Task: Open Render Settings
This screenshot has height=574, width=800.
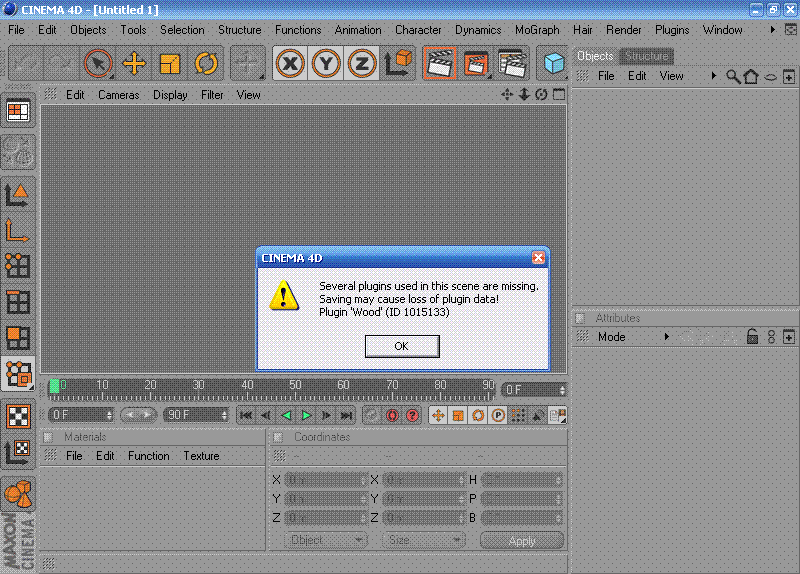Action: coord(512,64)
